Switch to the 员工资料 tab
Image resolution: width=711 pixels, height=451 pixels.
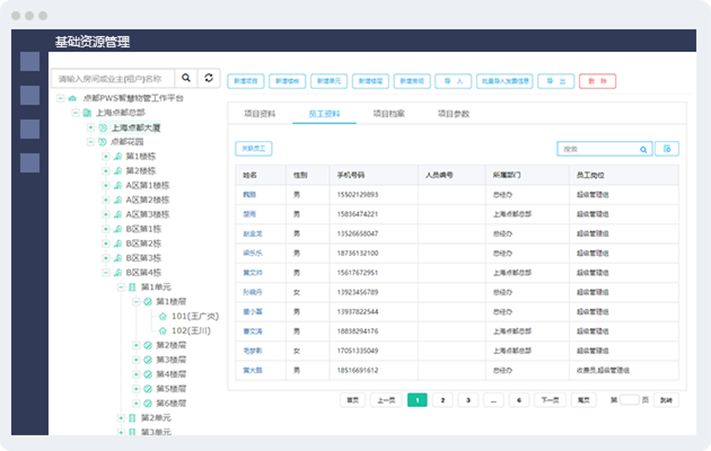[x=324, y=114]
